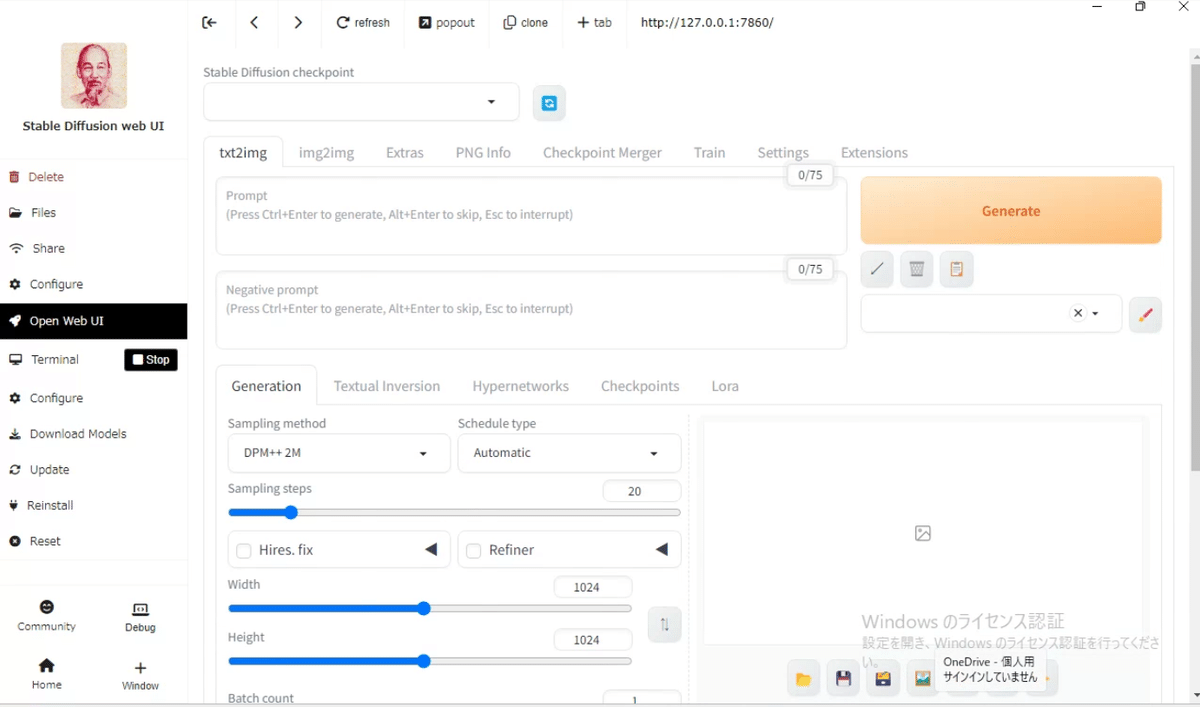This screenshot has height=707, width=1200.
Task: Open the Schedule type dropdown
Action: [568, 452]
